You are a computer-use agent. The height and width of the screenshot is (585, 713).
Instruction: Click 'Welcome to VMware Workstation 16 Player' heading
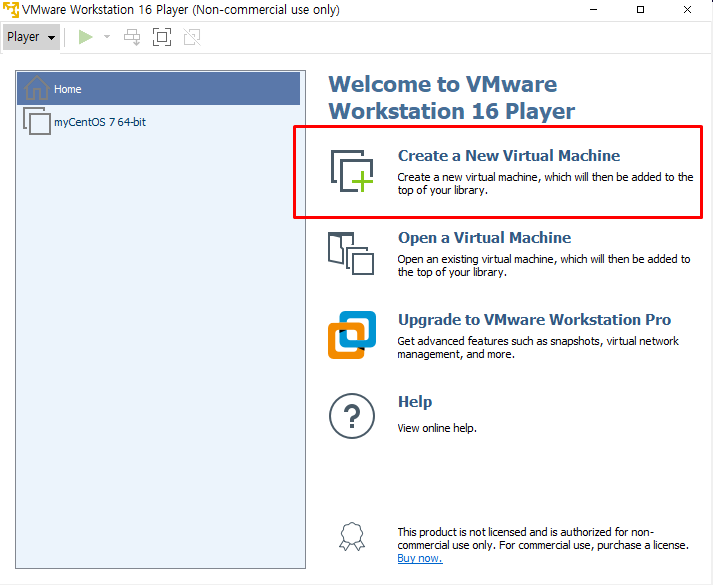click(x=452, y=97)
